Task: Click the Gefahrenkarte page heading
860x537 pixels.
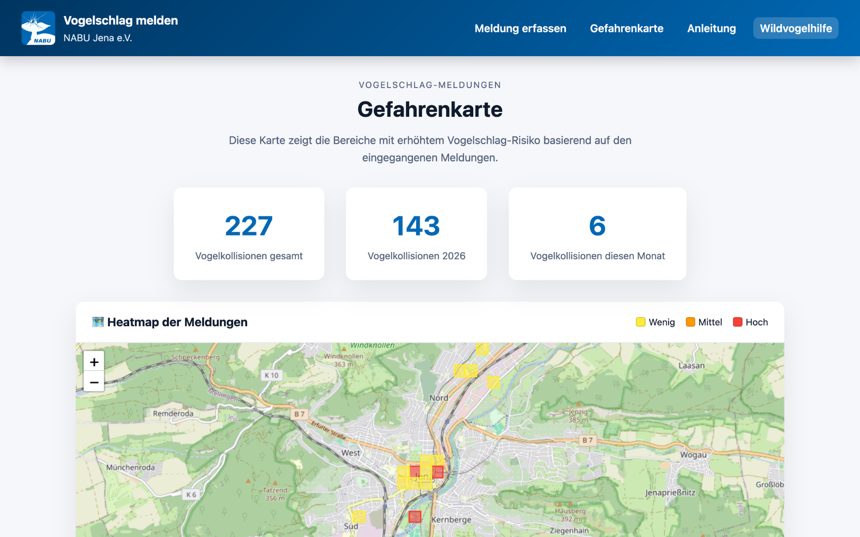Action: [430, 109]
